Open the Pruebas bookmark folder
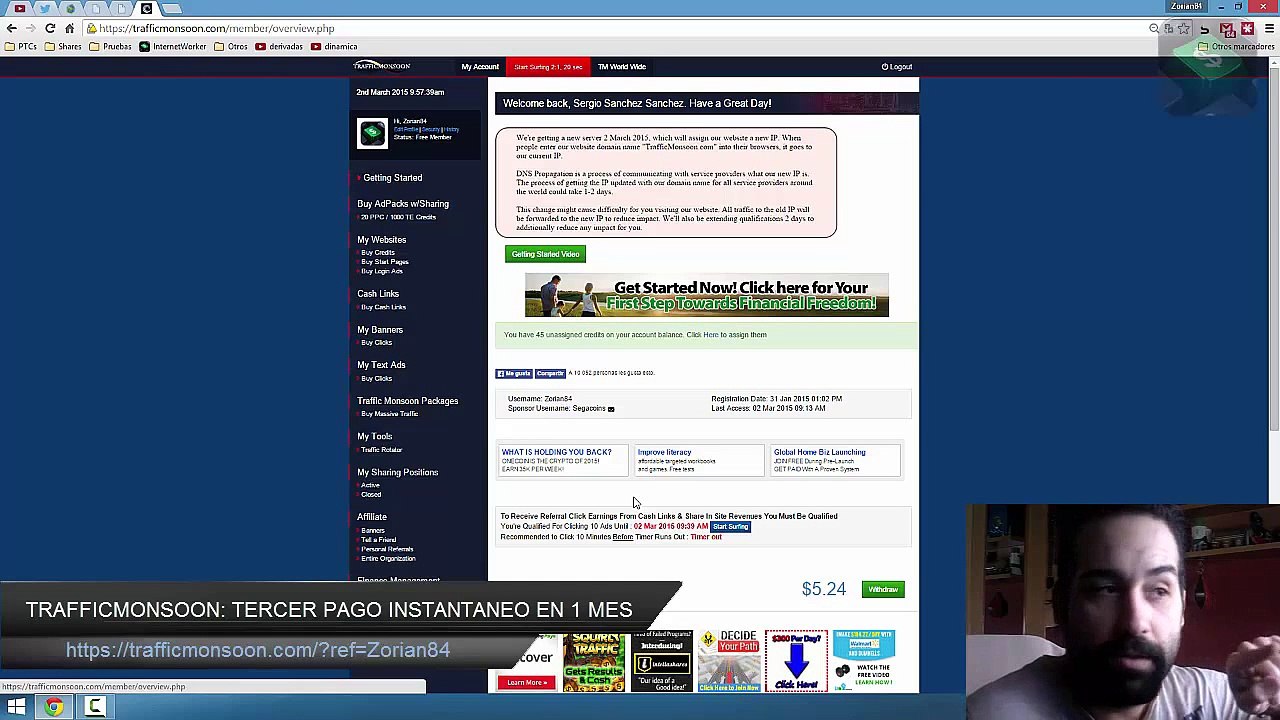 [110, 46]
